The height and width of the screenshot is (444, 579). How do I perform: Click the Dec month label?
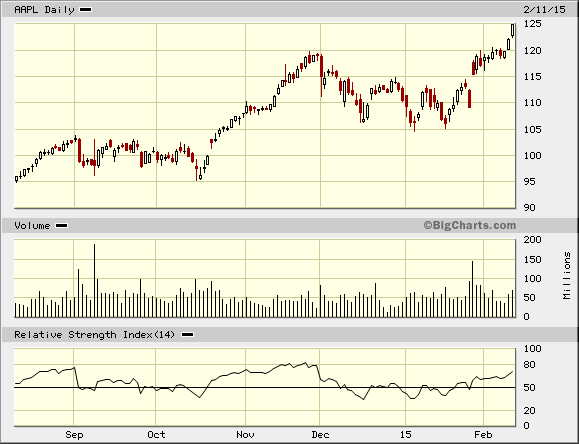coord(320,435)
